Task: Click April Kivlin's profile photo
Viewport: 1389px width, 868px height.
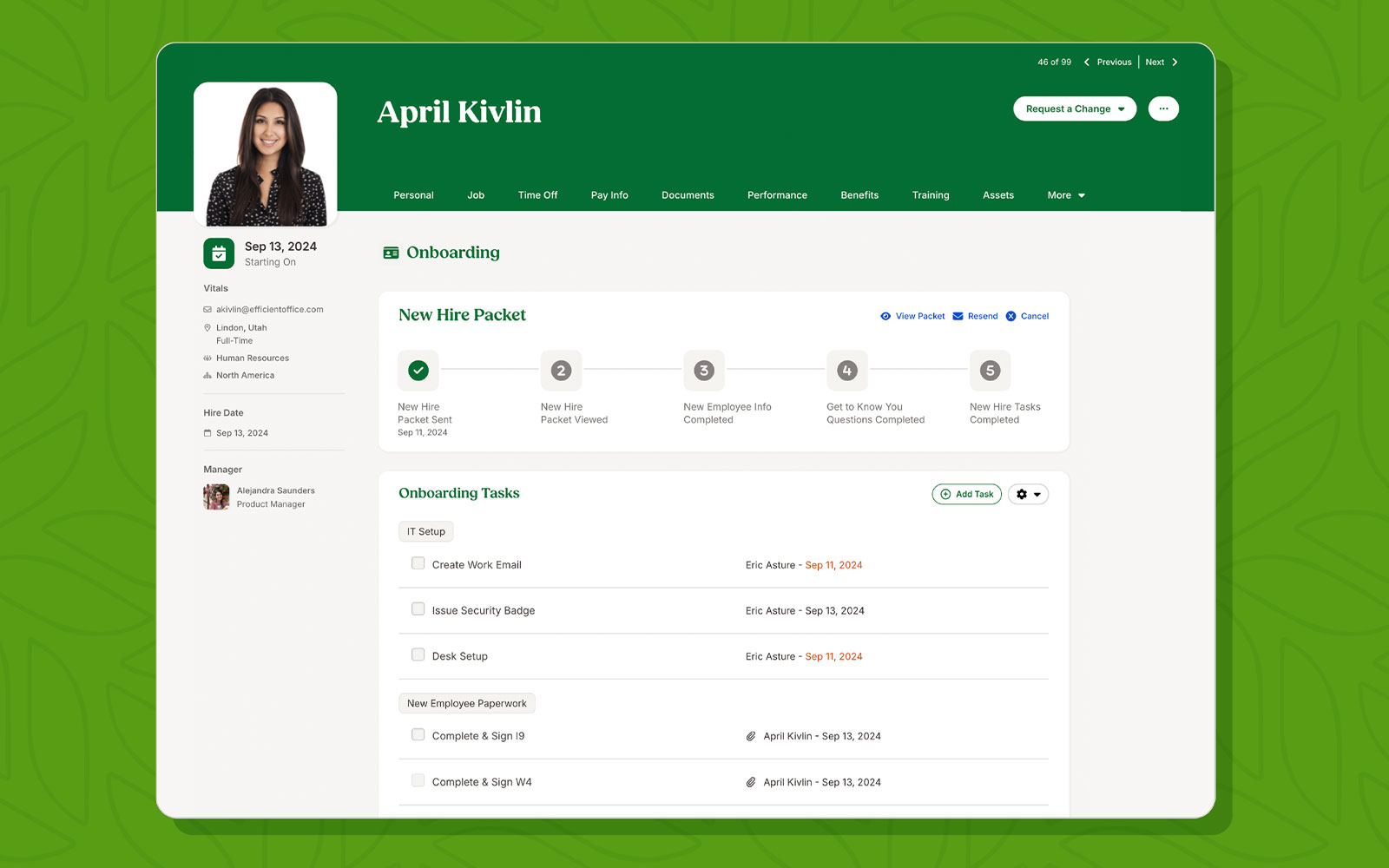Action: [266, 155]
